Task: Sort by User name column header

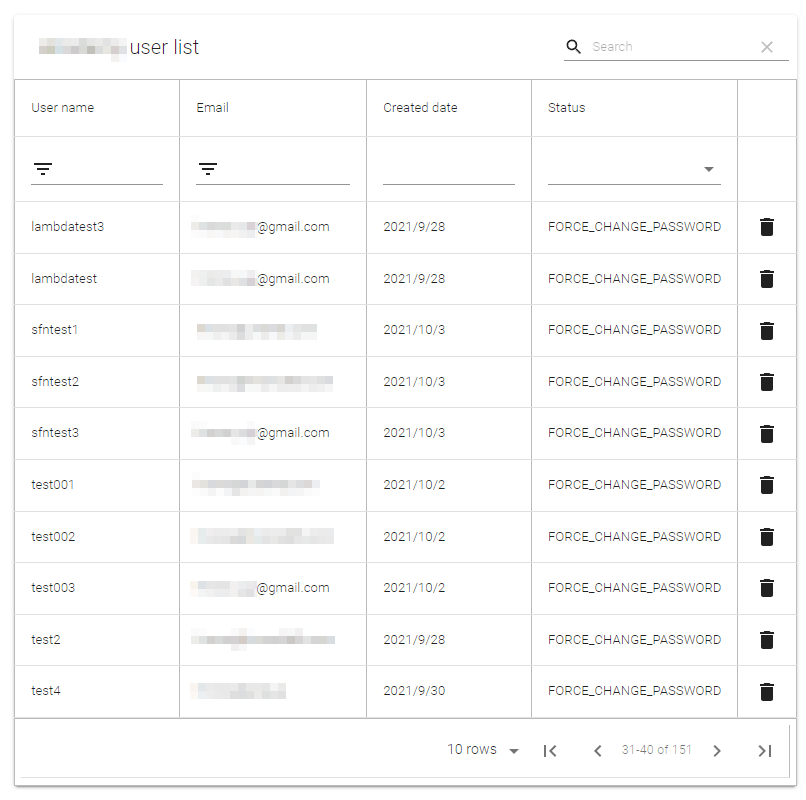Action: 63,108
